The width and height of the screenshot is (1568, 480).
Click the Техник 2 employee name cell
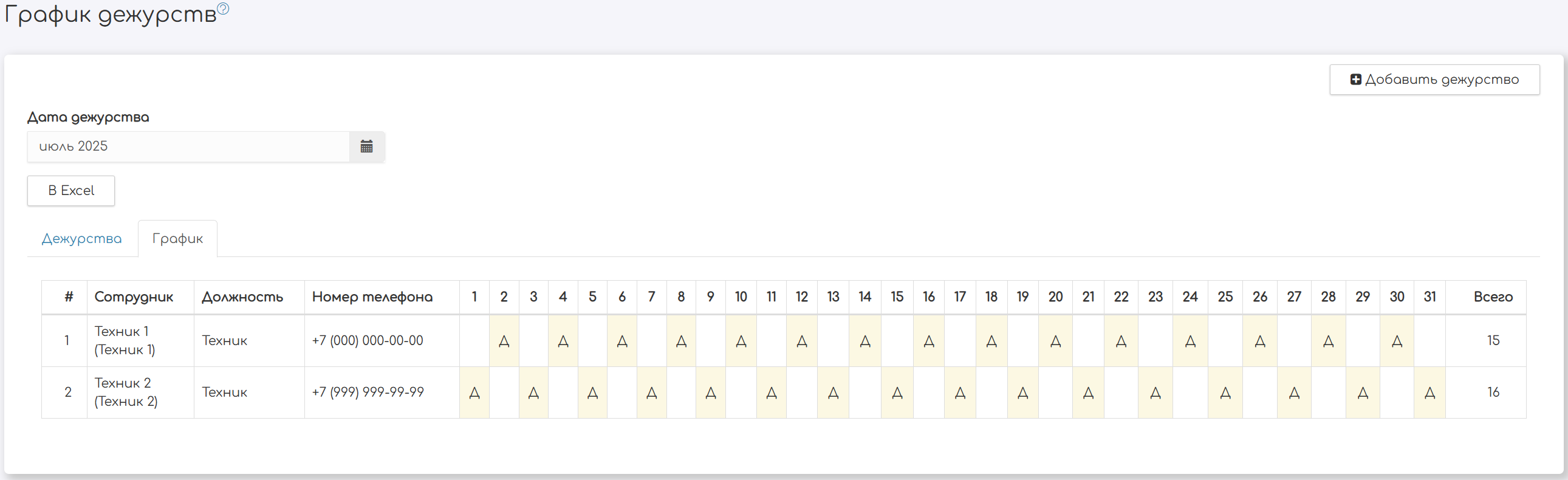126,393
